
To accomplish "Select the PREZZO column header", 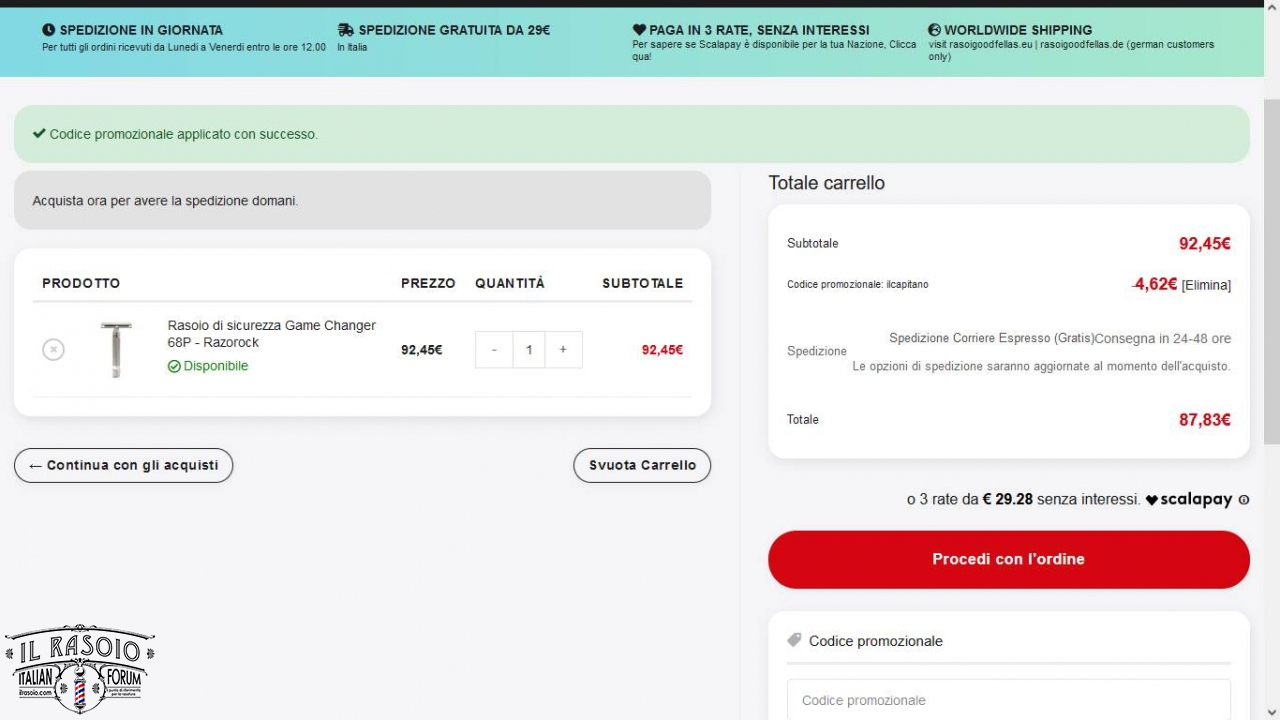I will pyautogui.click(x=428, y=283).
